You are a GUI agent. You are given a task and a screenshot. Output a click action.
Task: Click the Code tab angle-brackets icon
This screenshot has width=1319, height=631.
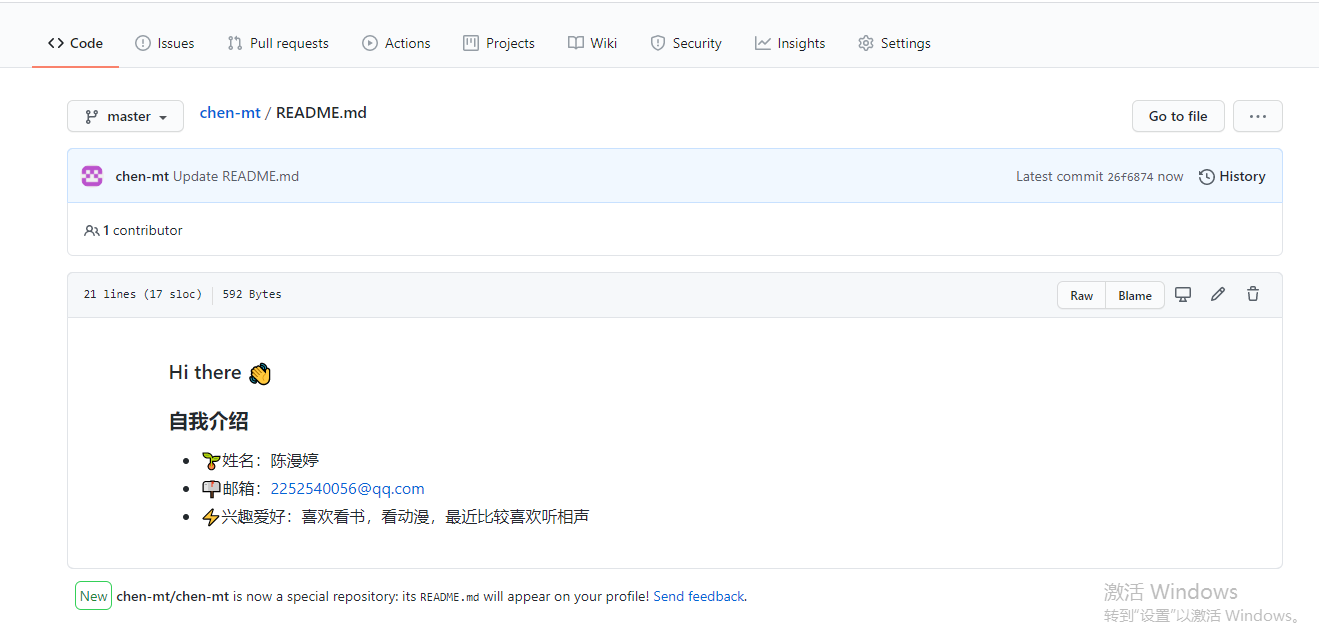[x=56, y=43]
